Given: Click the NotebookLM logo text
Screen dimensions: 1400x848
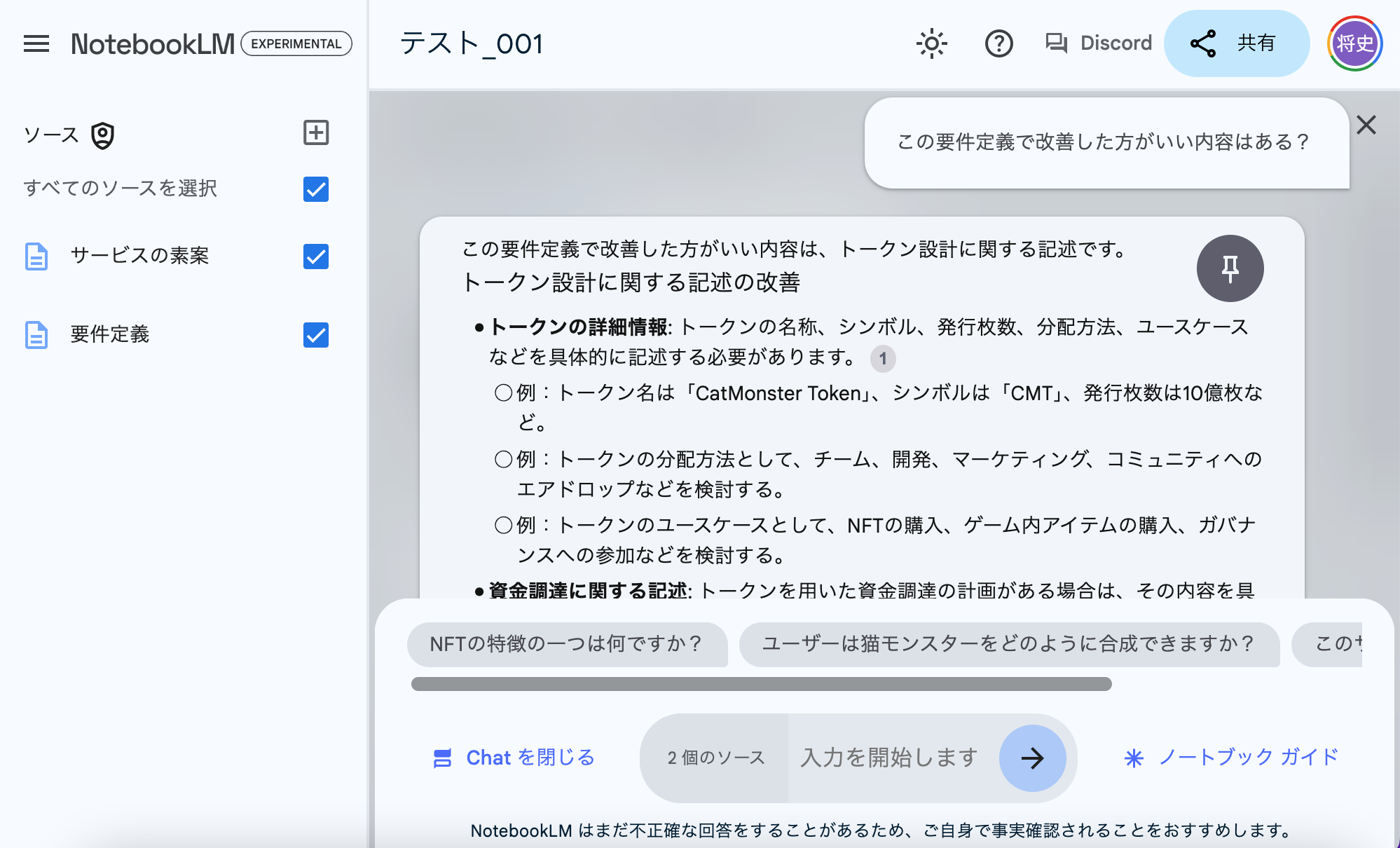Looking at the screenshot, I should [x=153, y=43].
